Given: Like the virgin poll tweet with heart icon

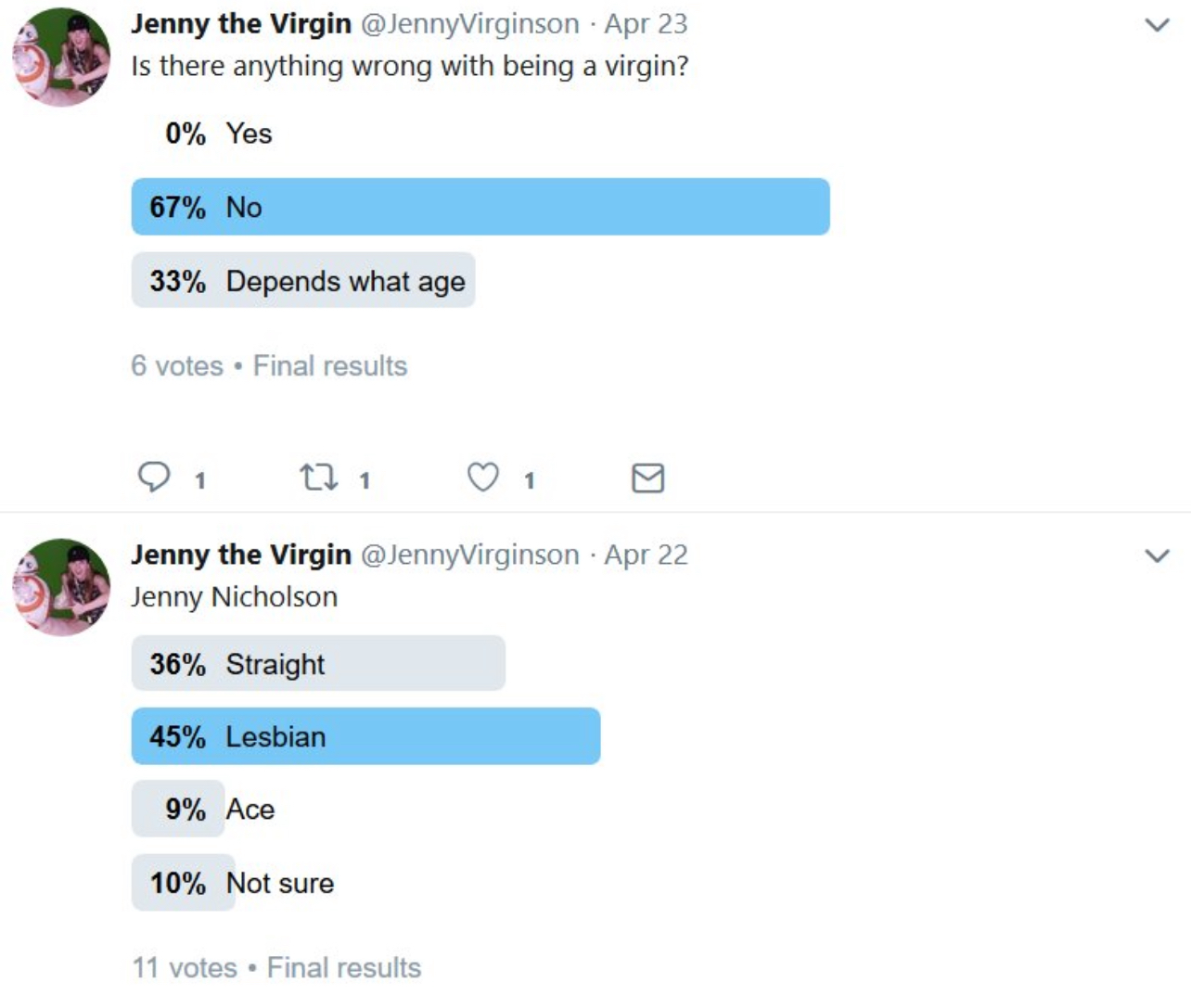Looking at the screenshot, I should [482, 478].
